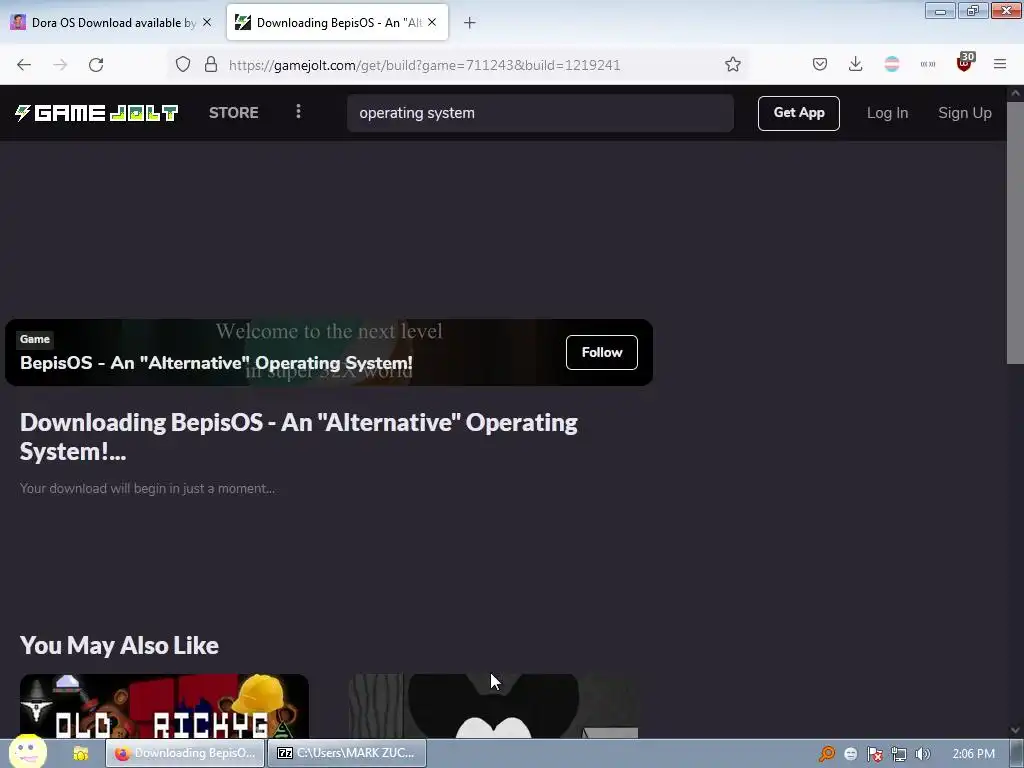
Task: Open the volume speaker tray icon
Action: coord(922,754)
